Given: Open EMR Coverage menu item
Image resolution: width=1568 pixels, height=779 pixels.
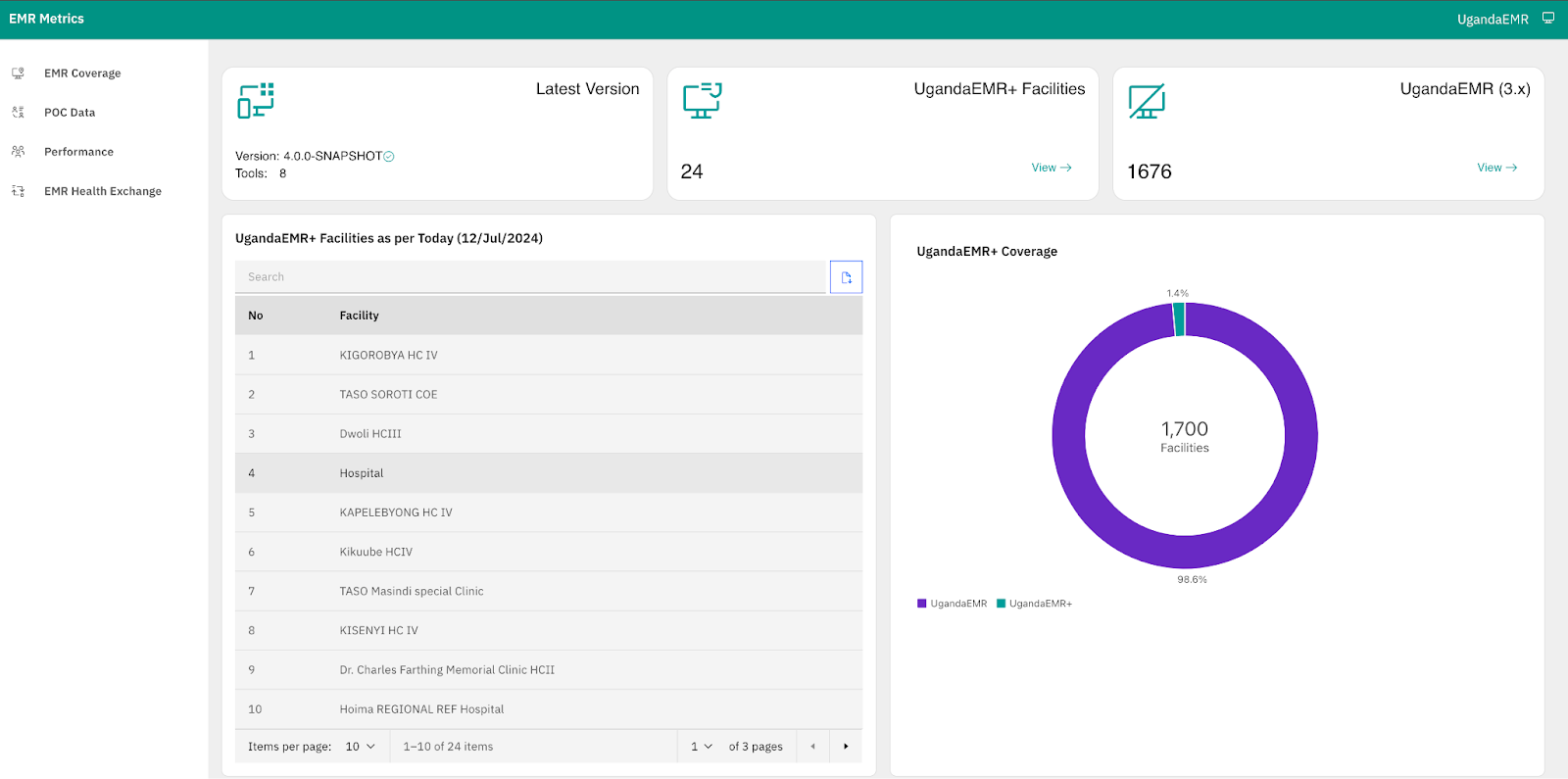Looking at the screenshot, I should (x=82, y=73).
